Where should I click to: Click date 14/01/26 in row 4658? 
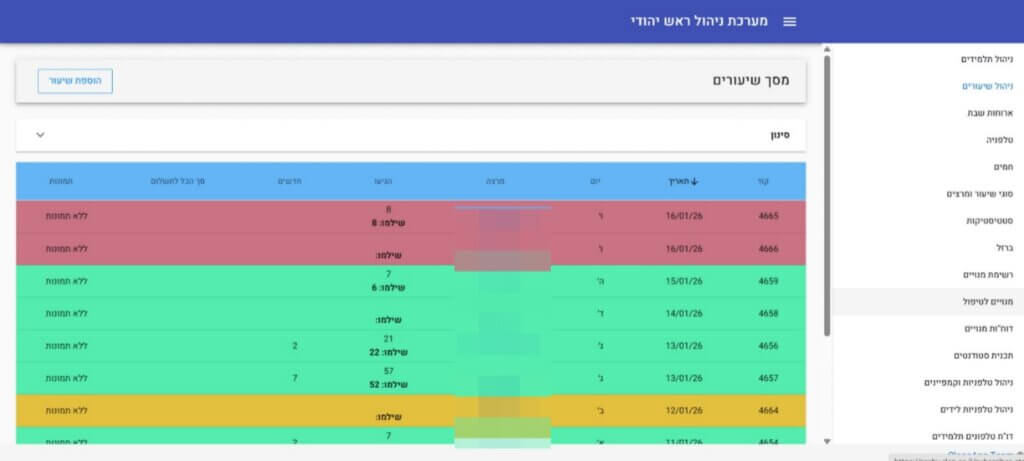684,313
